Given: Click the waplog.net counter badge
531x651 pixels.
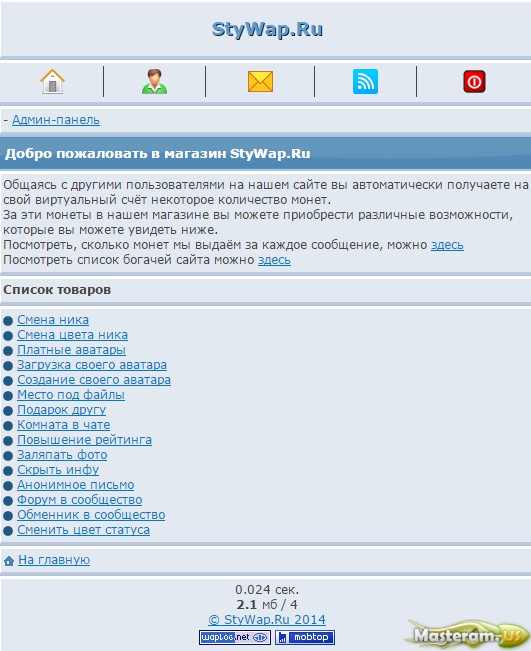Looking at the screenshot, I should pyautogui.click(x=235, y=637).
